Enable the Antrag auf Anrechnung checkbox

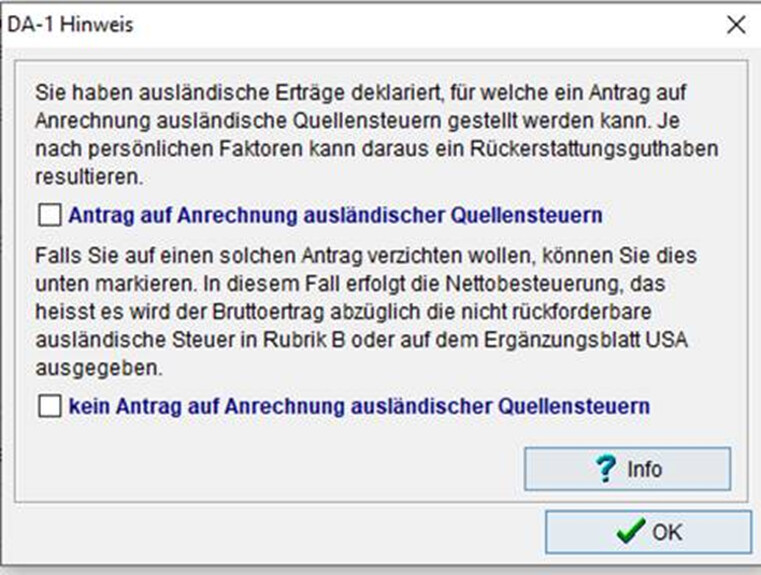click(x=48, y=214)
